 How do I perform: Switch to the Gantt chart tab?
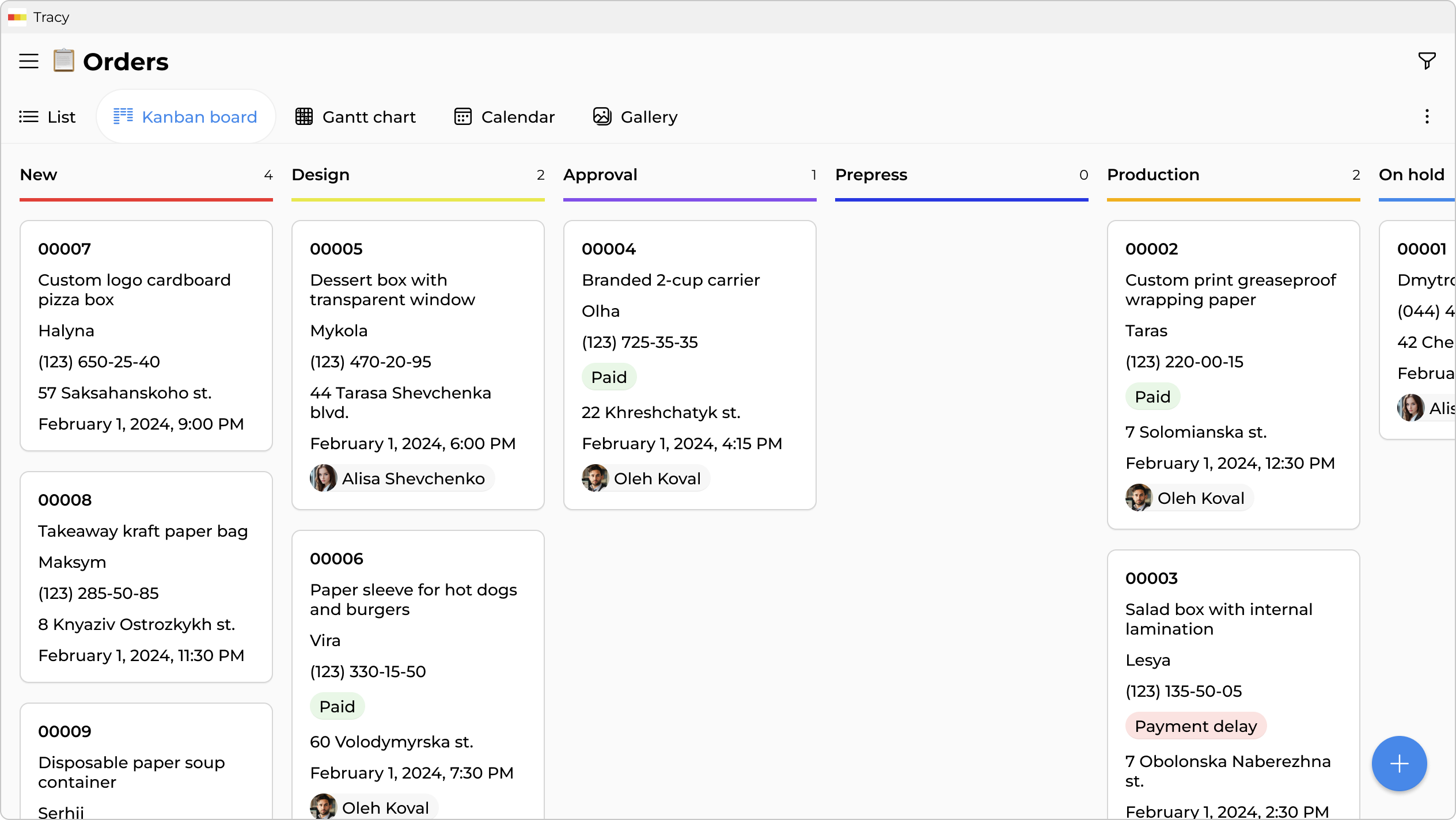tap(369, 116)
